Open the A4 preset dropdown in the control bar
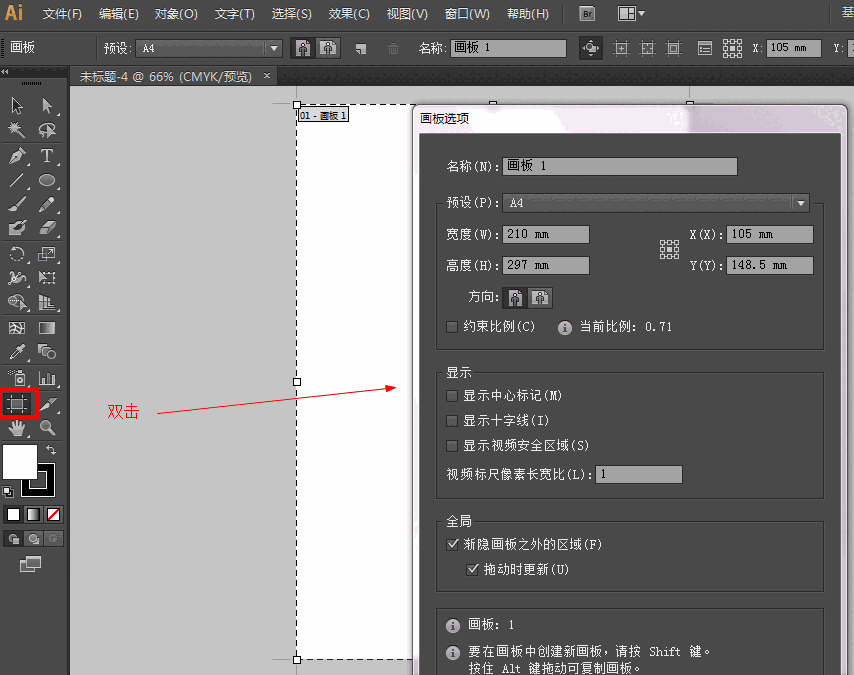This screenshot has height=675, width=854. (x=272, y=47)
